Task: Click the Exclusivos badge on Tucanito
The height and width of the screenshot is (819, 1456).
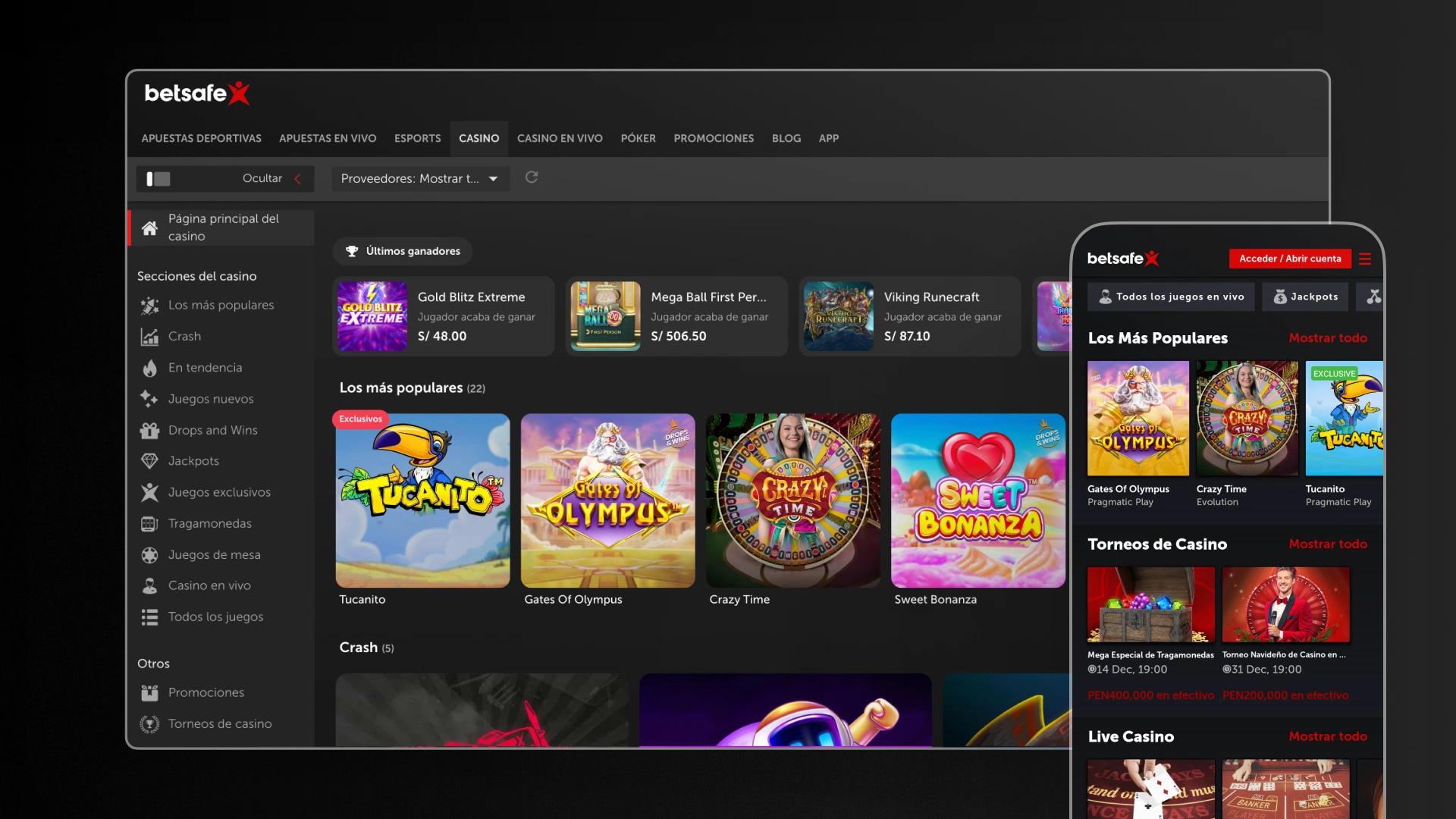Action: 361,419
